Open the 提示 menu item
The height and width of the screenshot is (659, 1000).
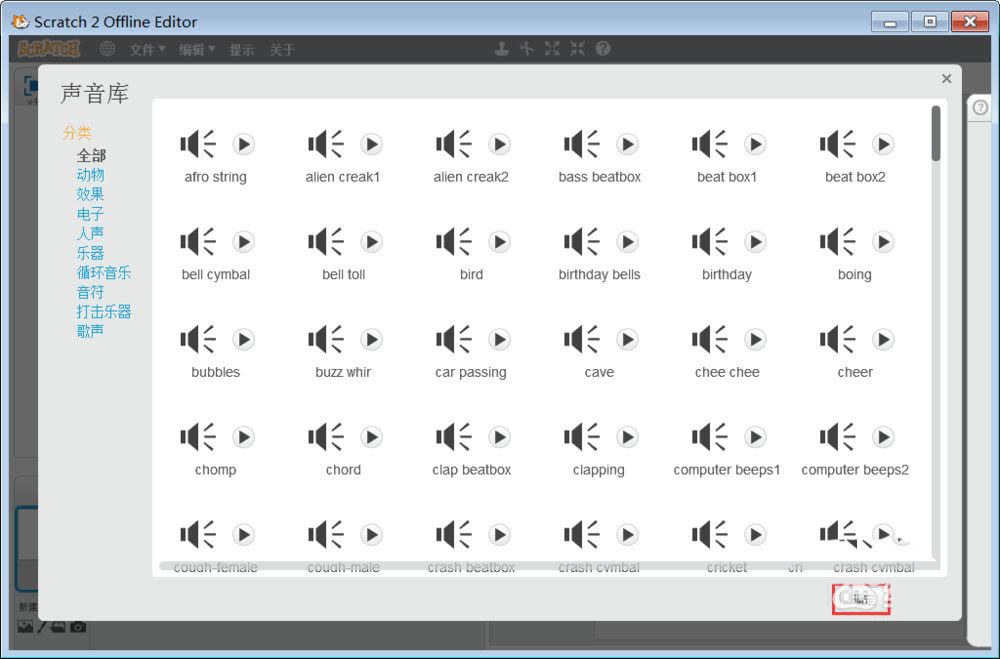(x=242, y=49)
